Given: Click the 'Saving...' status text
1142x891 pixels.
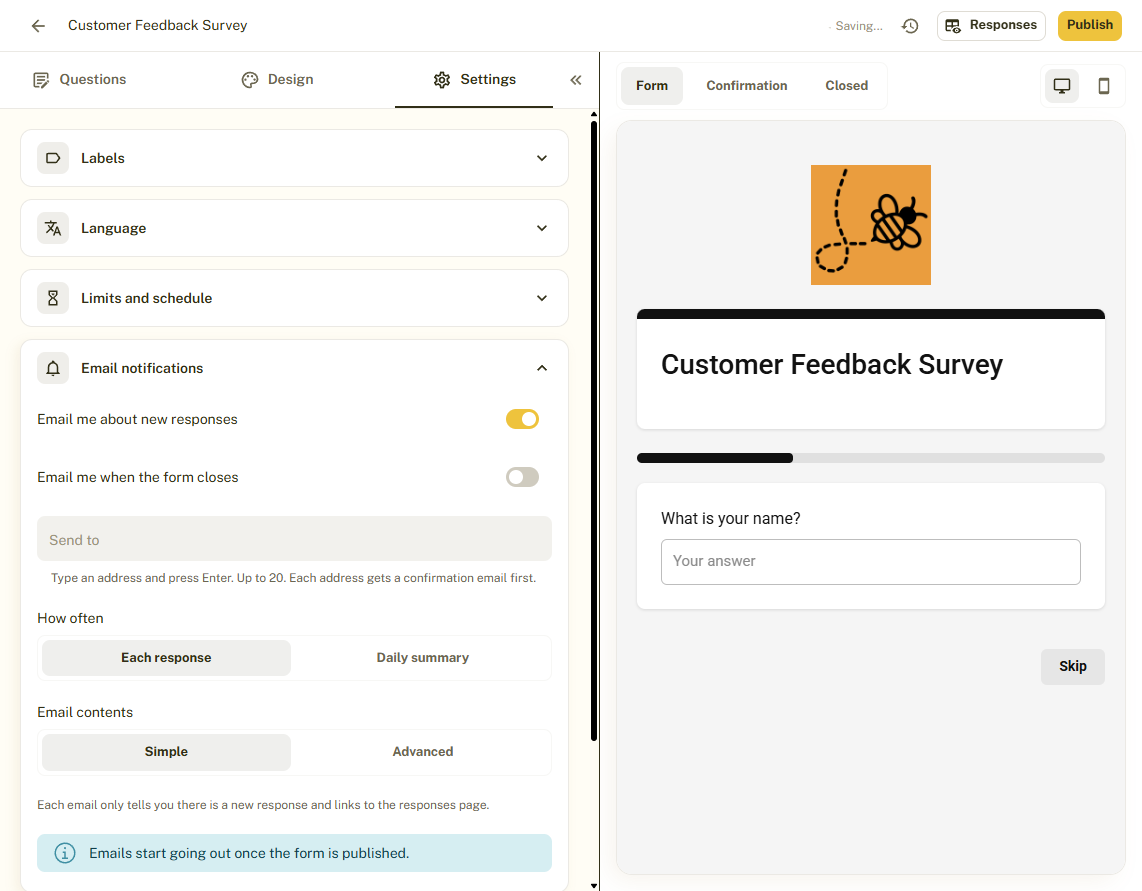Looking at the screenshot, I should [859, 25].
